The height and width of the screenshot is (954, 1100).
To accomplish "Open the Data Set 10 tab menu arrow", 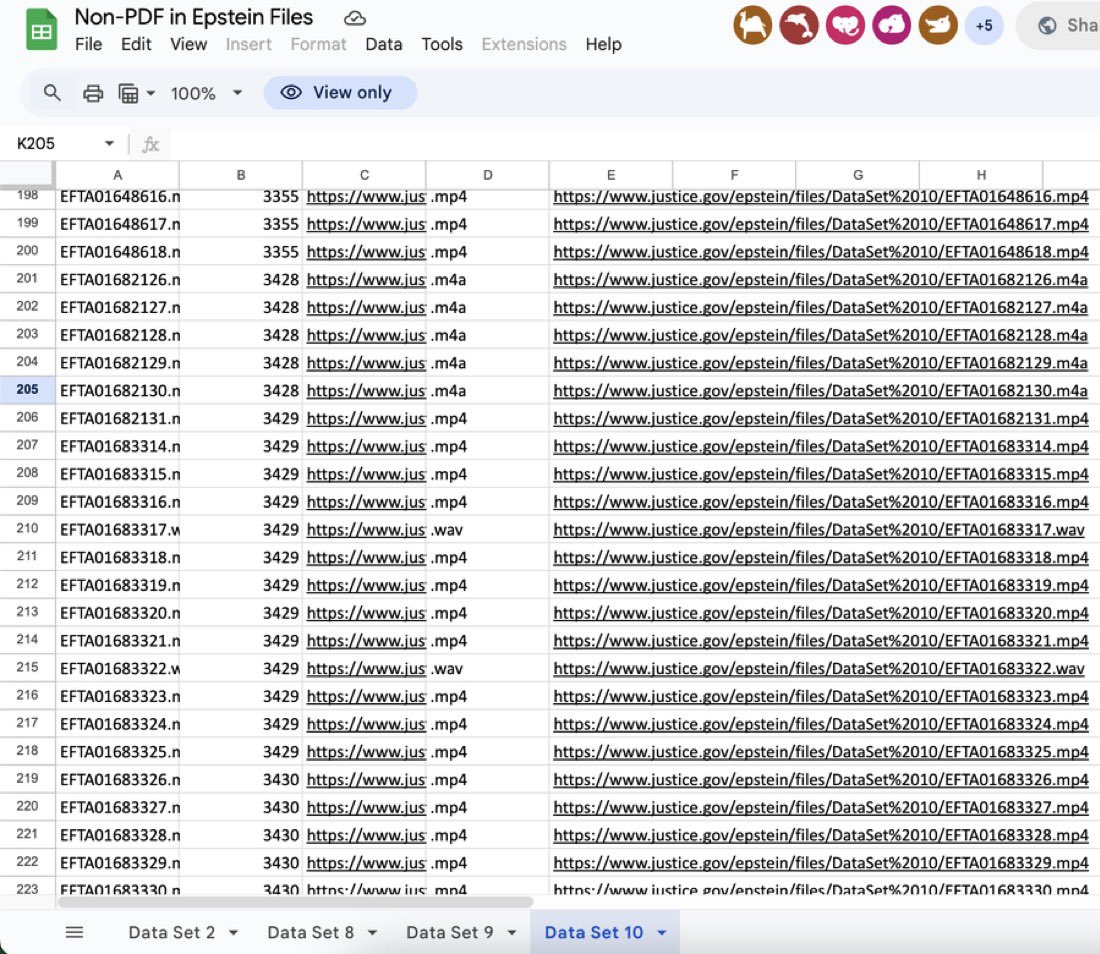I will (x=661, y=931).
